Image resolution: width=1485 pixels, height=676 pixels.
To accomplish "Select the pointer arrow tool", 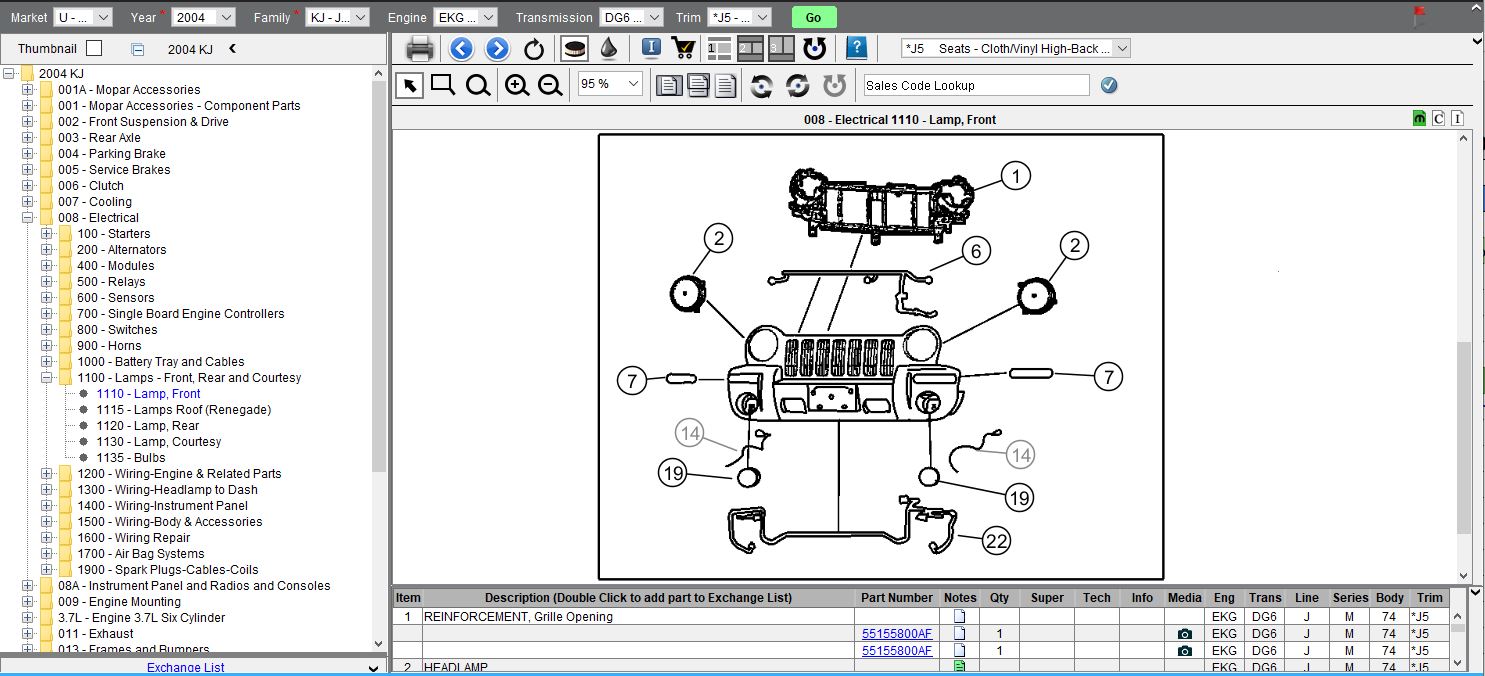I will click(409, 85).
